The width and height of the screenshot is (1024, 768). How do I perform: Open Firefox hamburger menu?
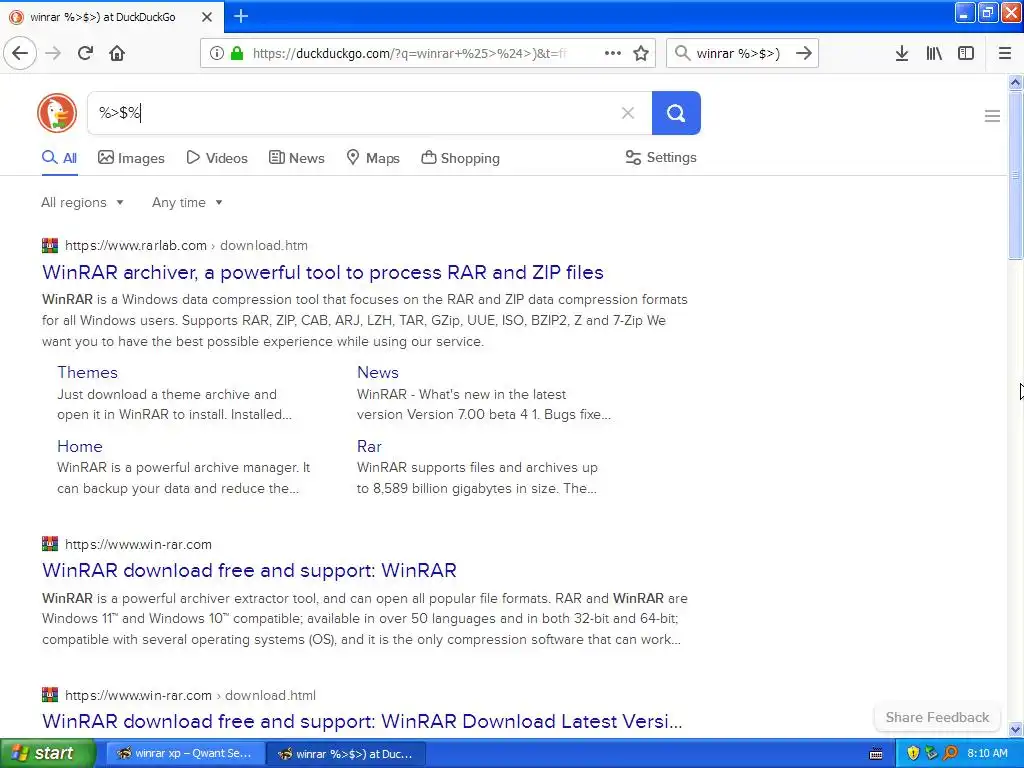click(x=1005, y=53)
